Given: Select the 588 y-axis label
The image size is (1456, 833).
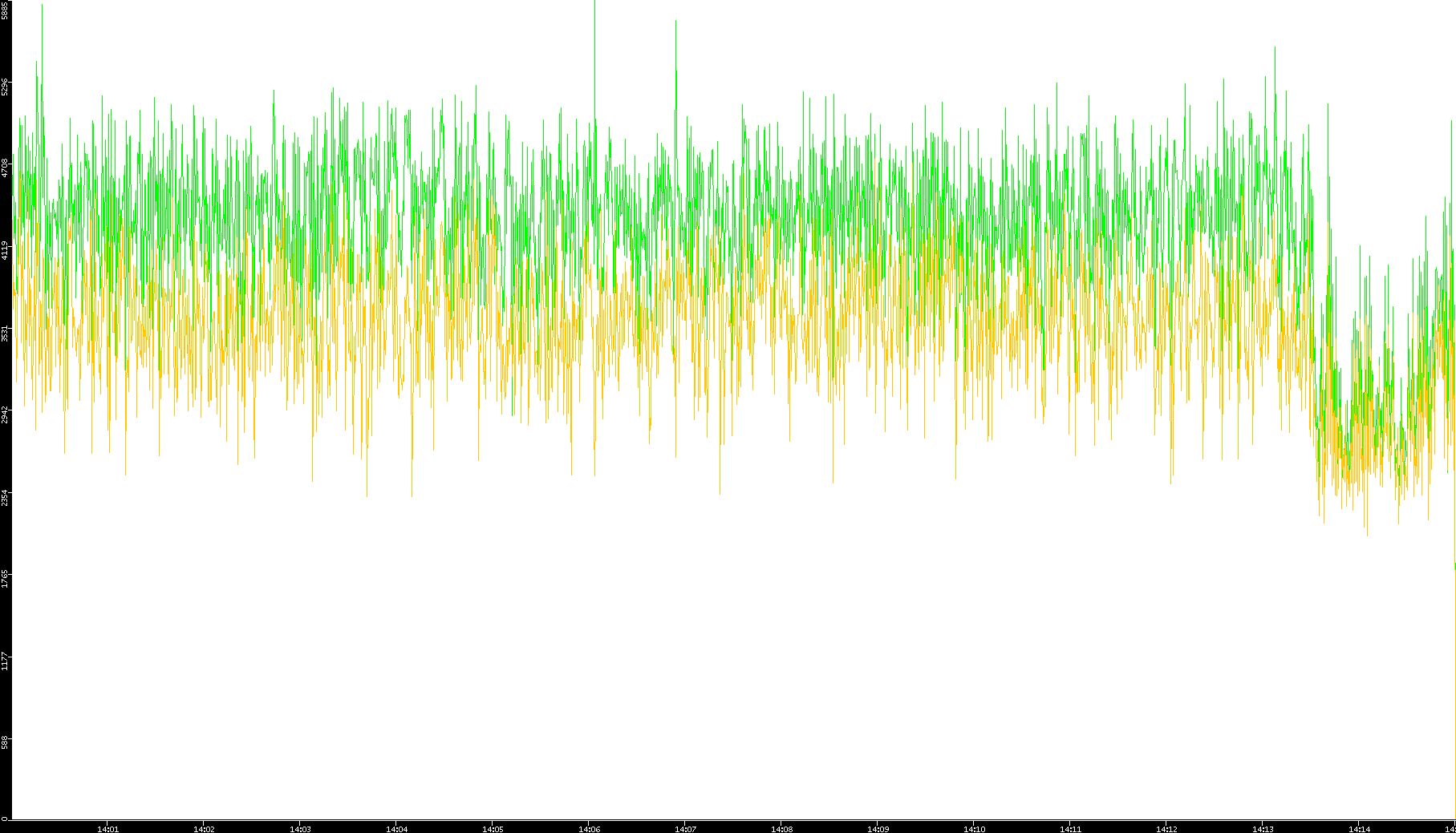Looking at the screenshot, I should (5, 742).
